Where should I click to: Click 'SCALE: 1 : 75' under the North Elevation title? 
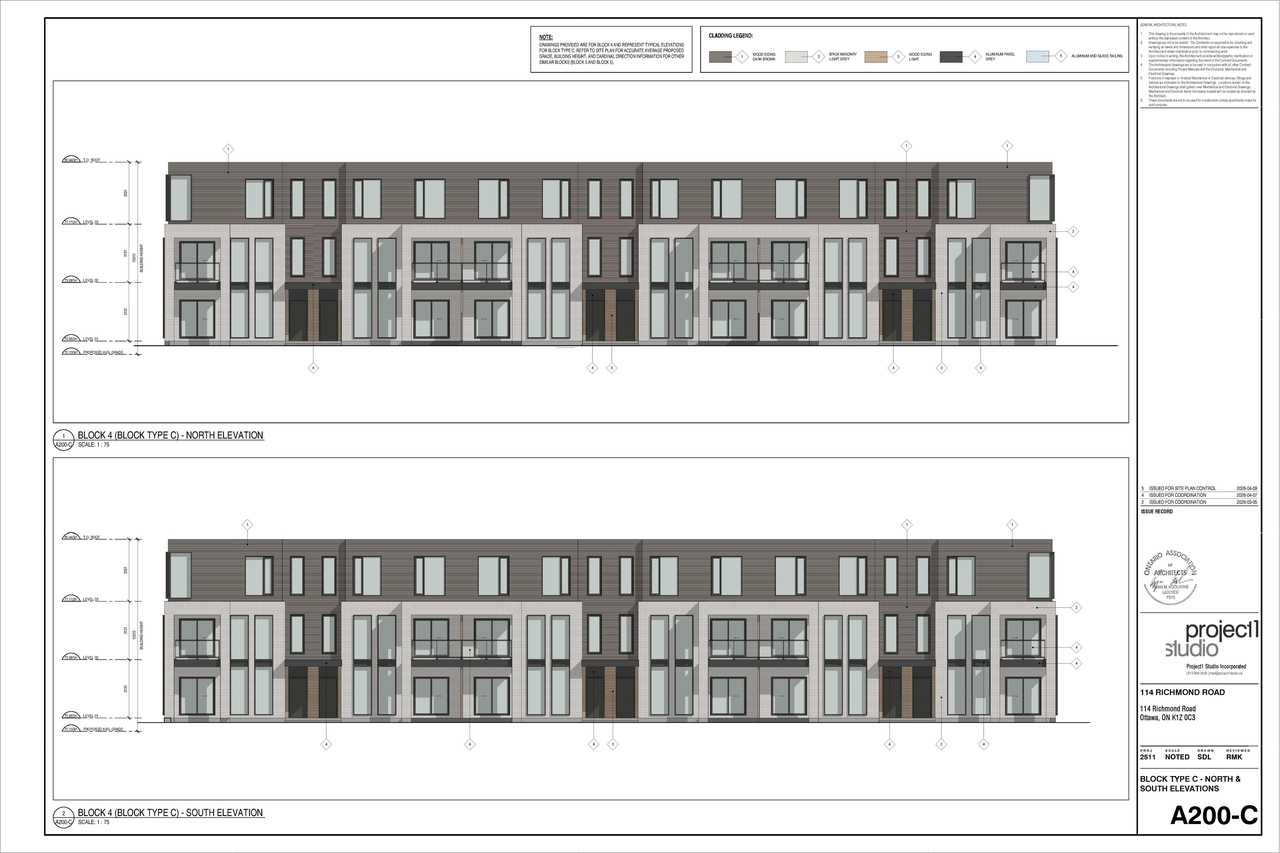click(x=94, y=445)
